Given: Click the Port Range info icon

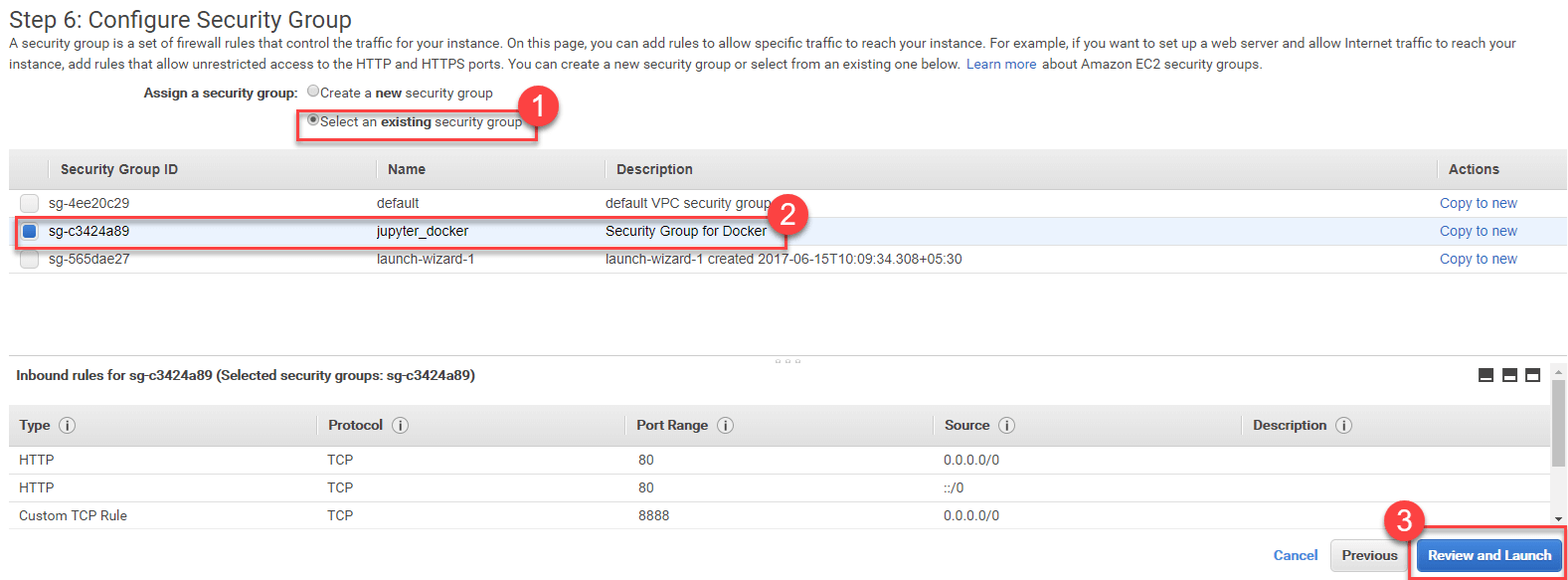Looking at the screenshot, I should [x=725, y=425].
